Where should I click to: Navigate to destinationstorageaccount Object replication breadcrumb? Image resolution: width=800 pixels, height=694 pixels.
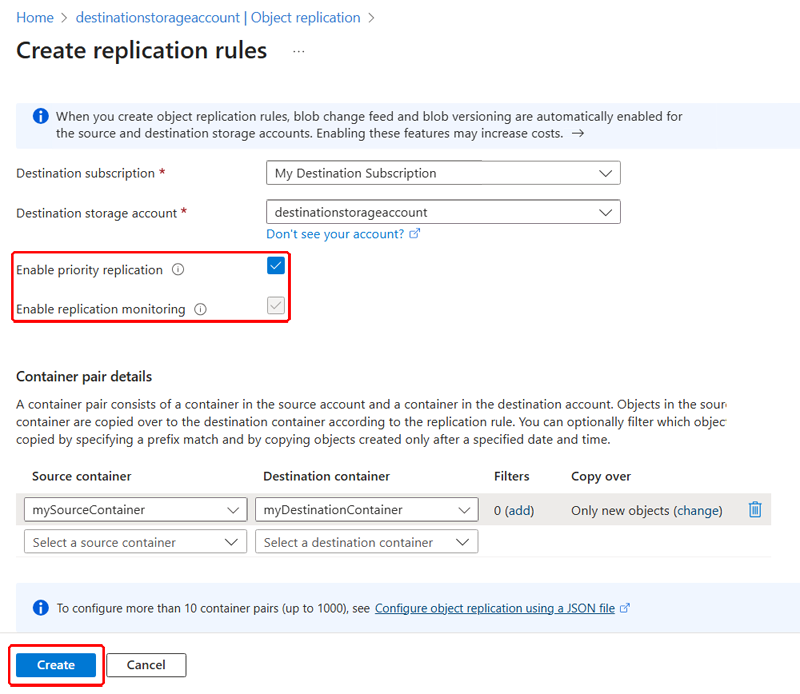pos(218,18)
